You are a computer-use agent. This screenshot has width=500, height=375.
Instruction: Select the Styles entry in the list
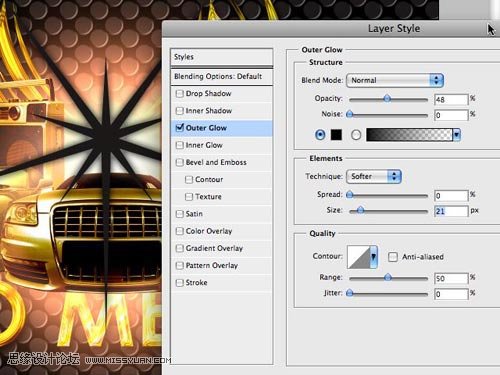tap(222, 57)
